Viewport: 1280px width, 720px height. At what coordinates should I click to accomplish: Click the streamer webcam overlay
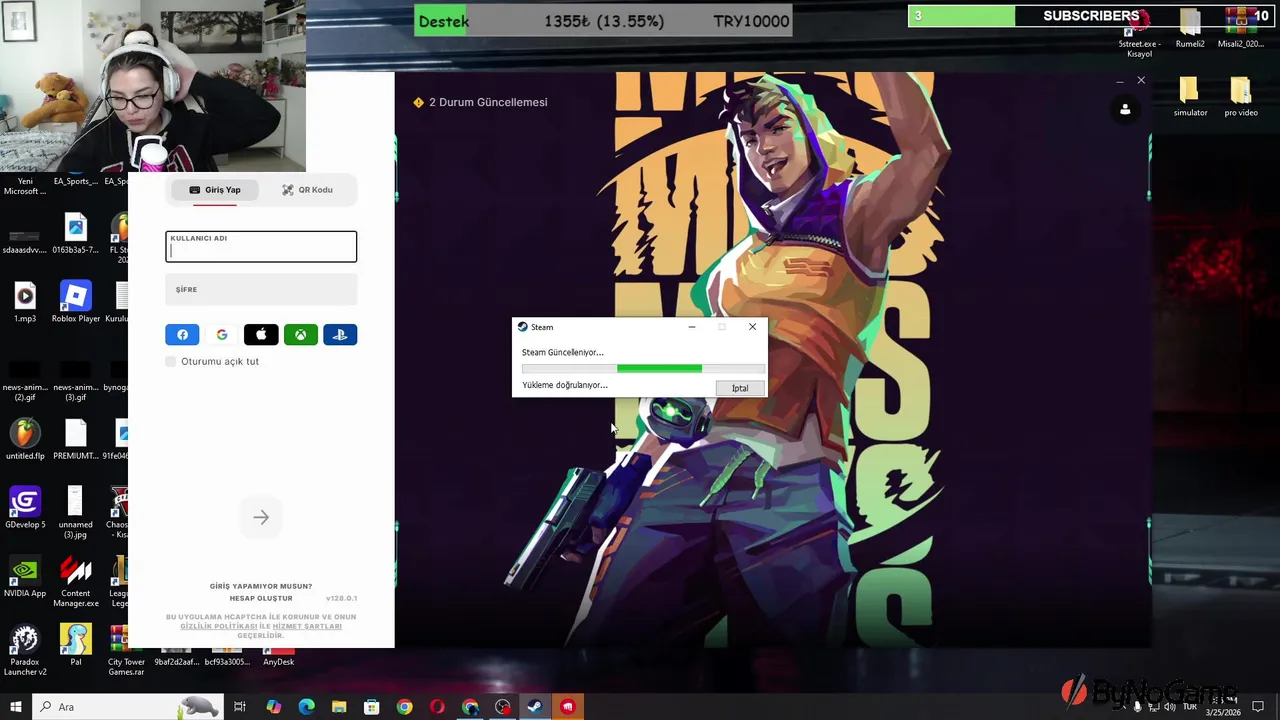[152, 86]
